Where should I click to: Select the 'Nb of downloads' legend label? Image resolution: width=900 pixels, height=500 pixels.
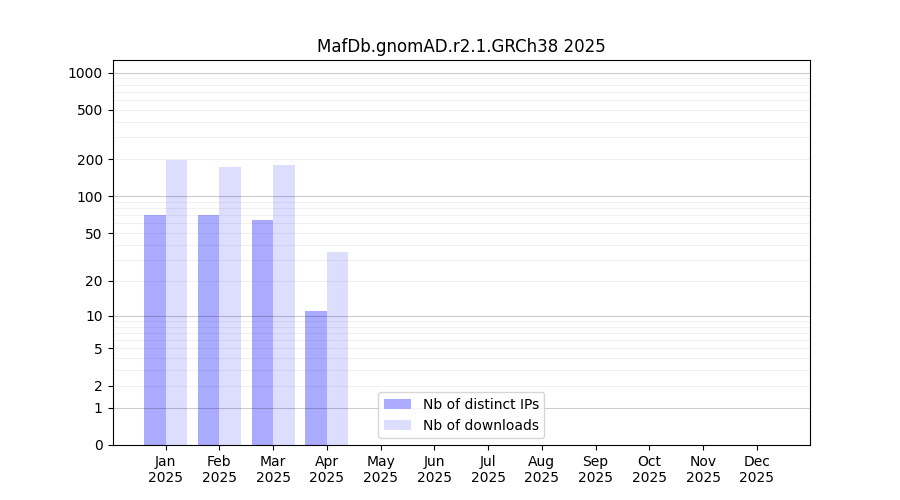pyautogui.click(x=481, y=425)
